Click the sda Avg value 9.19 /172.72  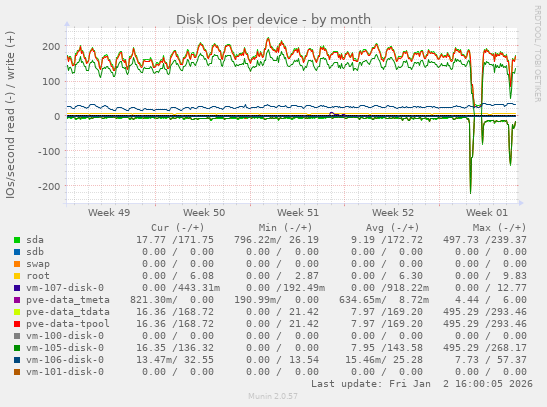coord(387,240)
